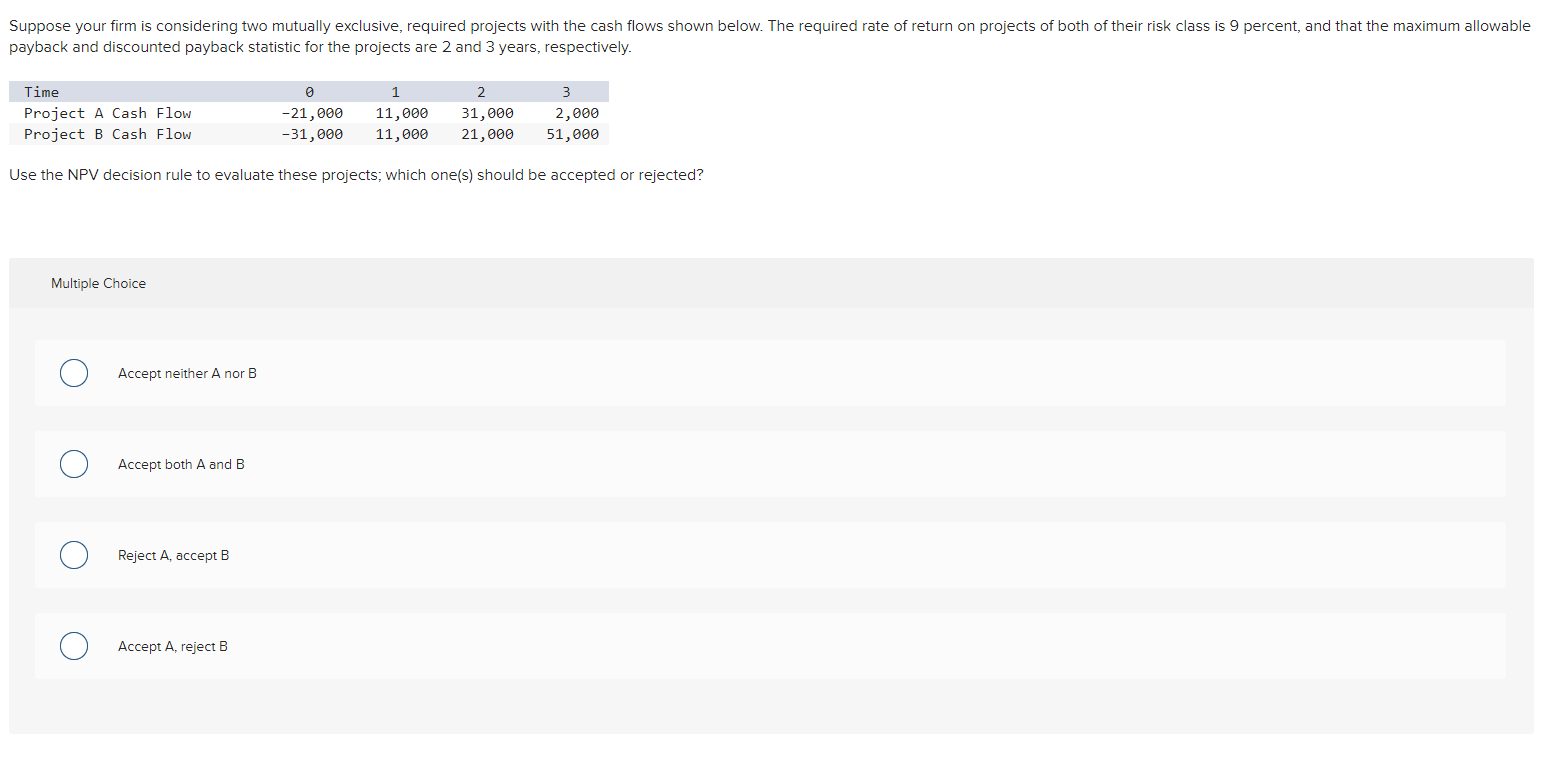The image size is (1560, 767).
Task: Click the 'Multiple Choice' header label
Action: 98,283
